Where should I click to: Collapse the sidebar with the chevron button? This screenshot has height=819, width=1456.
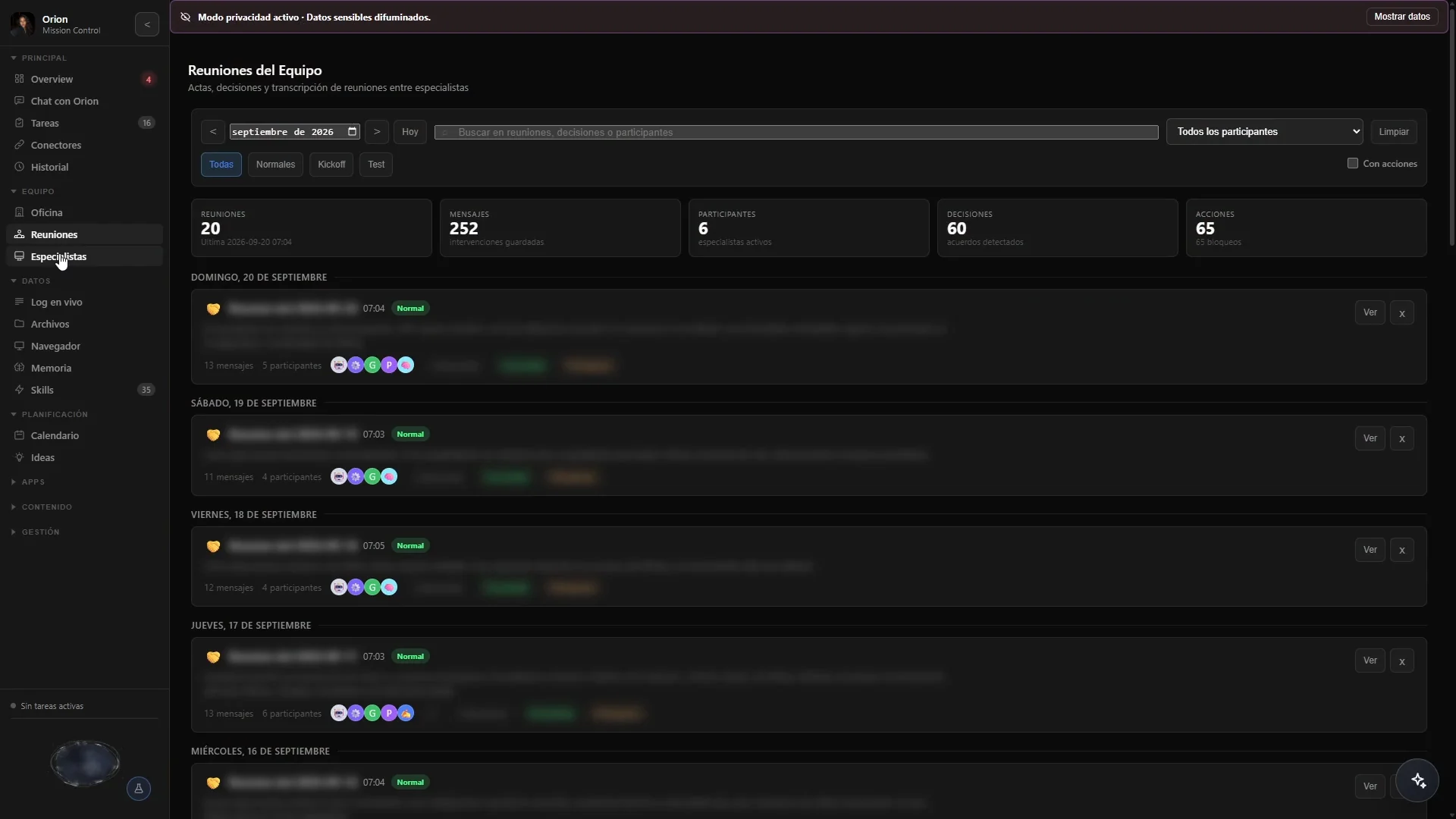[147, 24]
